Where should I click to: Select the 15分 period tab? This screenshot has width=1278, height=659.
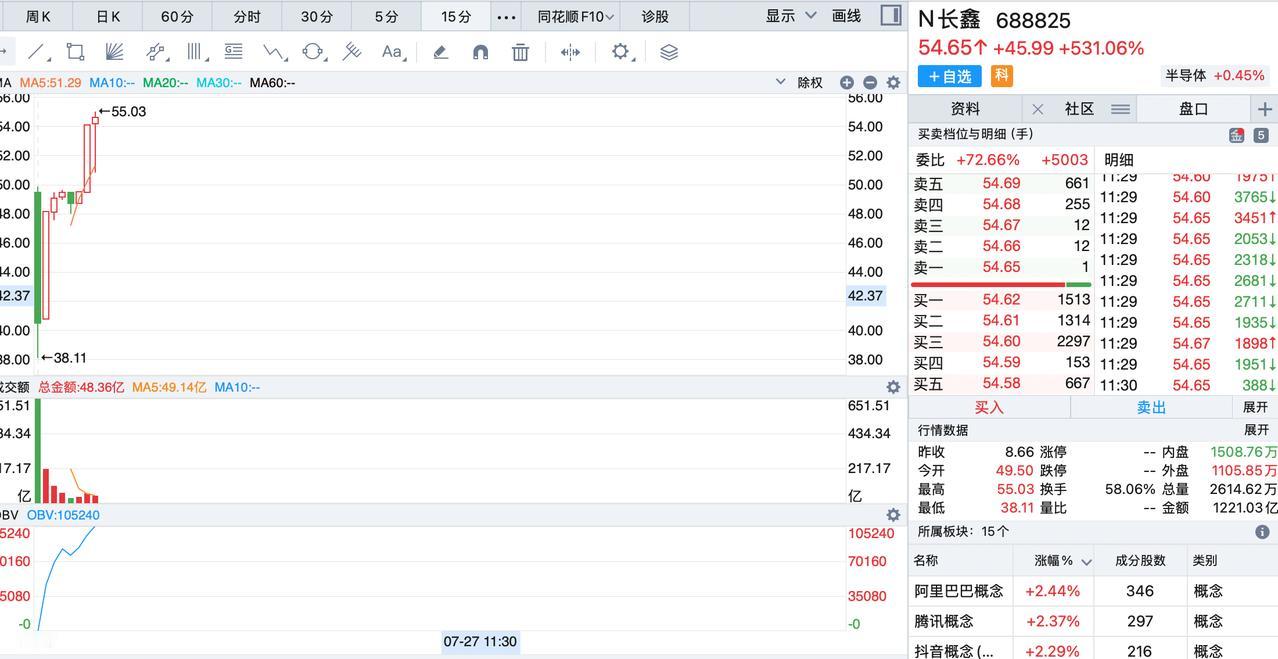pos(456,16)
